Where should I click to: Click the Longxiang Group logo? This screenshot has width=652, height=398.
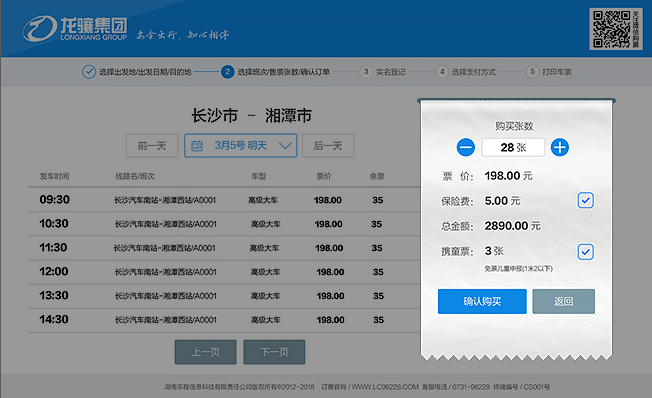[x=75, y=29]
